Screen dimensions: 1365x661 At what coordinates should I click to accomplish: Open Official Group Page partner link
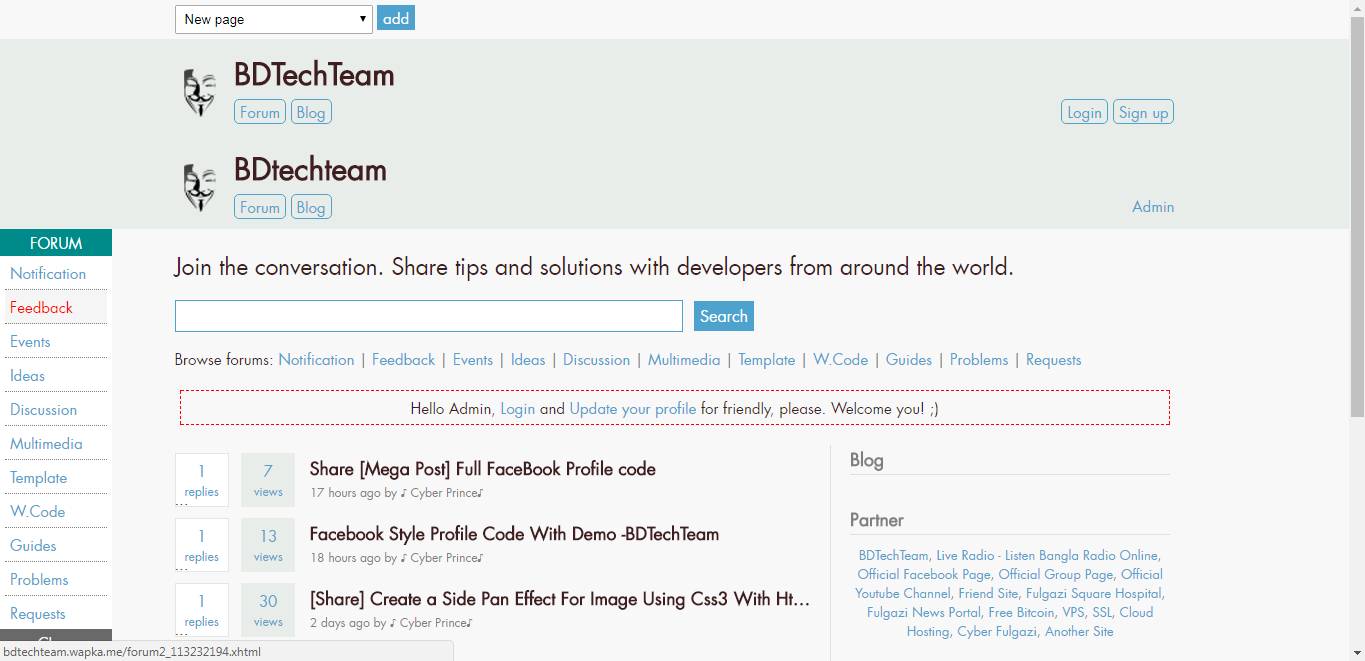coord(1055,574)
